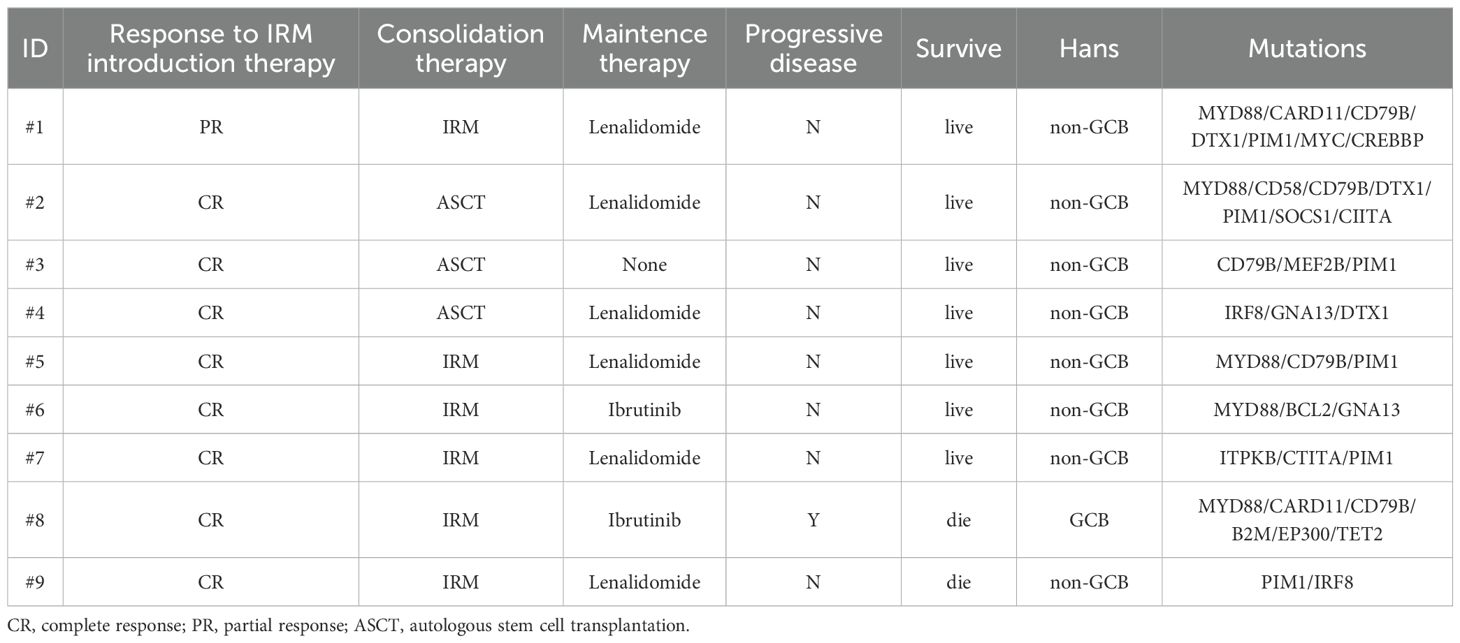Select Response to IRM introduction therapy header
Screen dimensions: 1460x643
point(211,48)
